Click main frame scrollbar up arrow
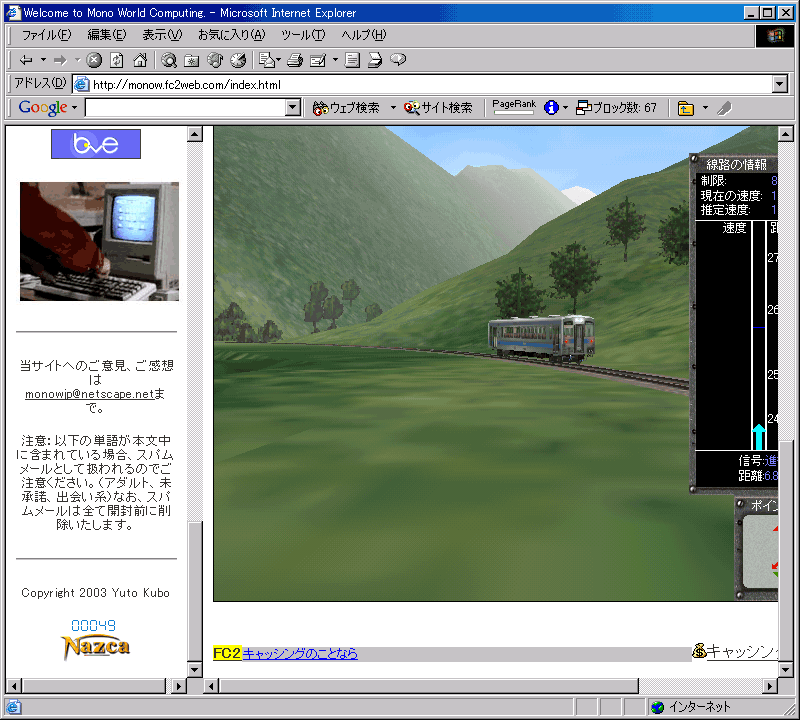The width and height of the screenshot is (800, 720). (786, 134)
